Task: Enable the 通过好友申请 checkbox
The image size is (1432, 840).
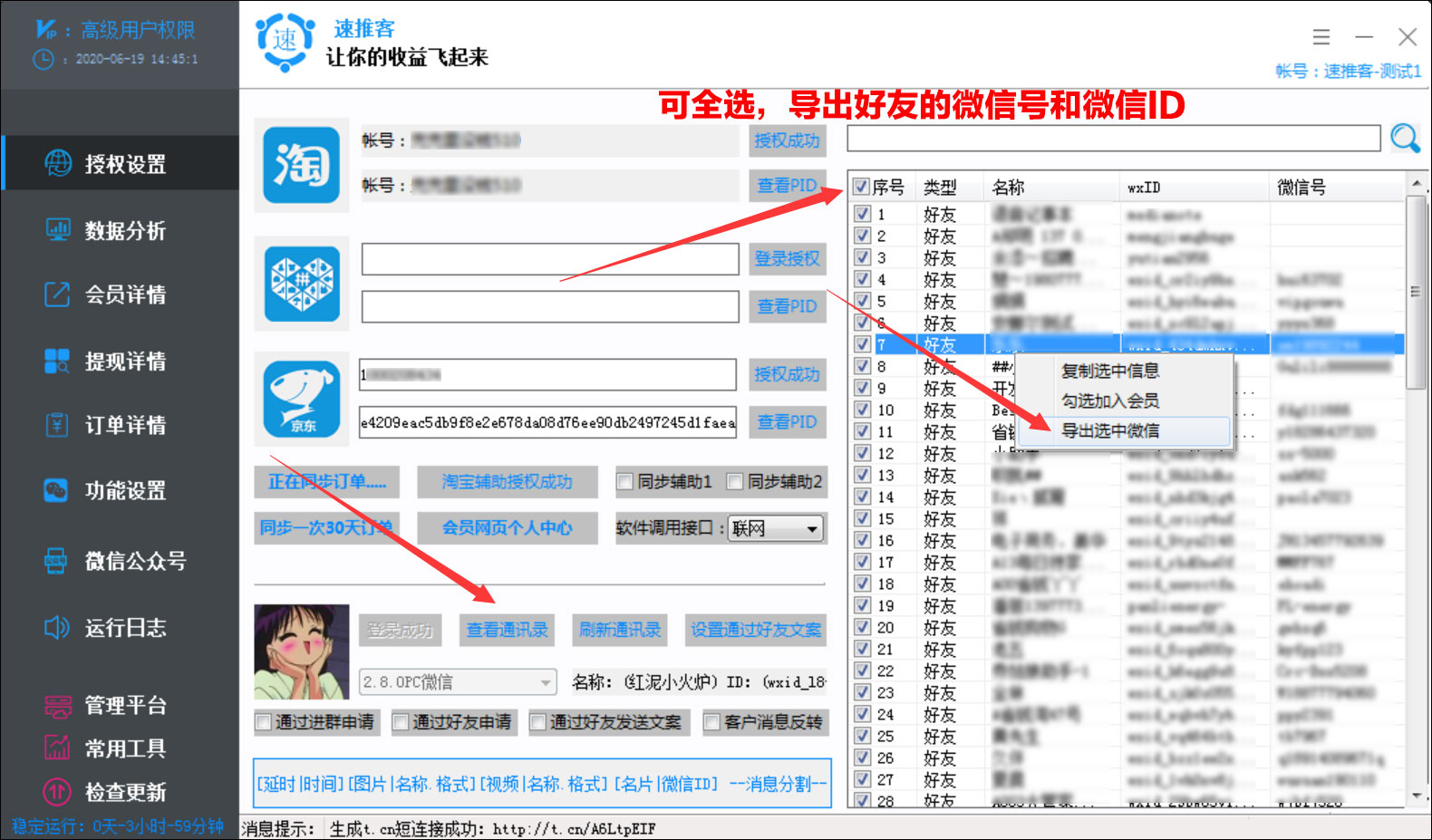Action: click(401, 722)
